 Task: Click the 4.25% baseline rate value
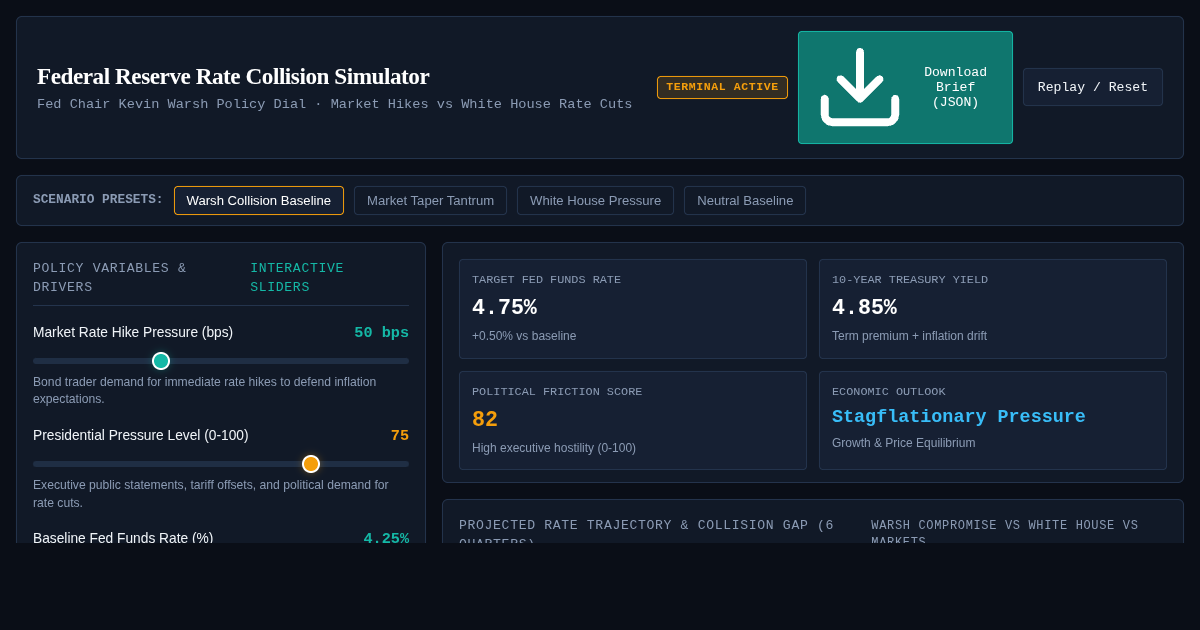[386, 538]
